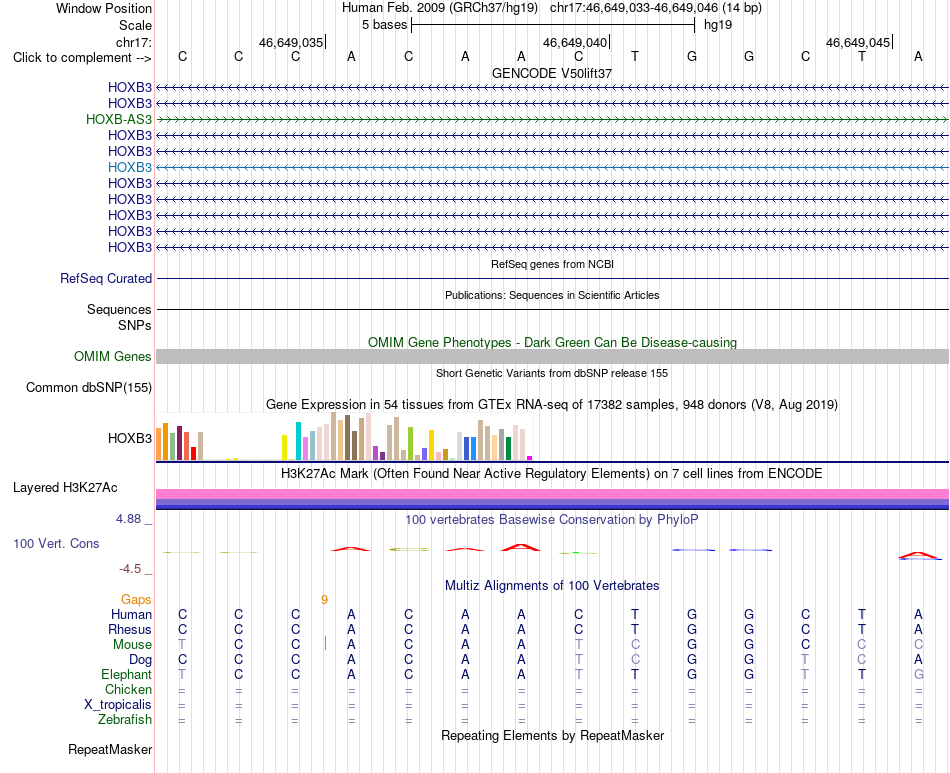This screenshot has width=950, height=773.
Task: Click the Chicken species label
Action: click(x=128, y=689)
